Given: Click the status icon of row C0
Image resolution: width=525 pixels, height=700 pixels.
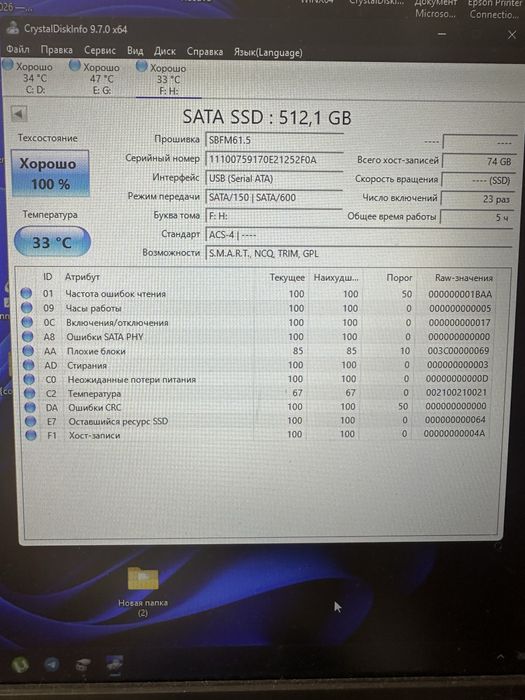Looking at the screenshot, I should 29,379.
